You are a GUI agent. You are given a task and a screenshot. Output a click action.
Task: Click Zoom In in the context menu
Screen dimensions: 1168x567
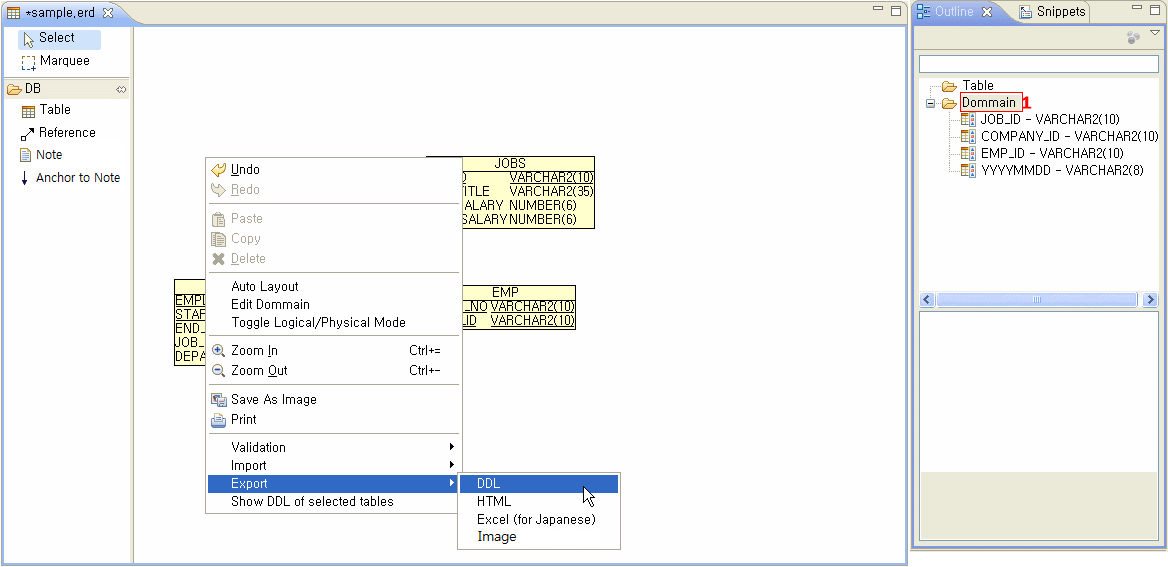tap(254, 351)
